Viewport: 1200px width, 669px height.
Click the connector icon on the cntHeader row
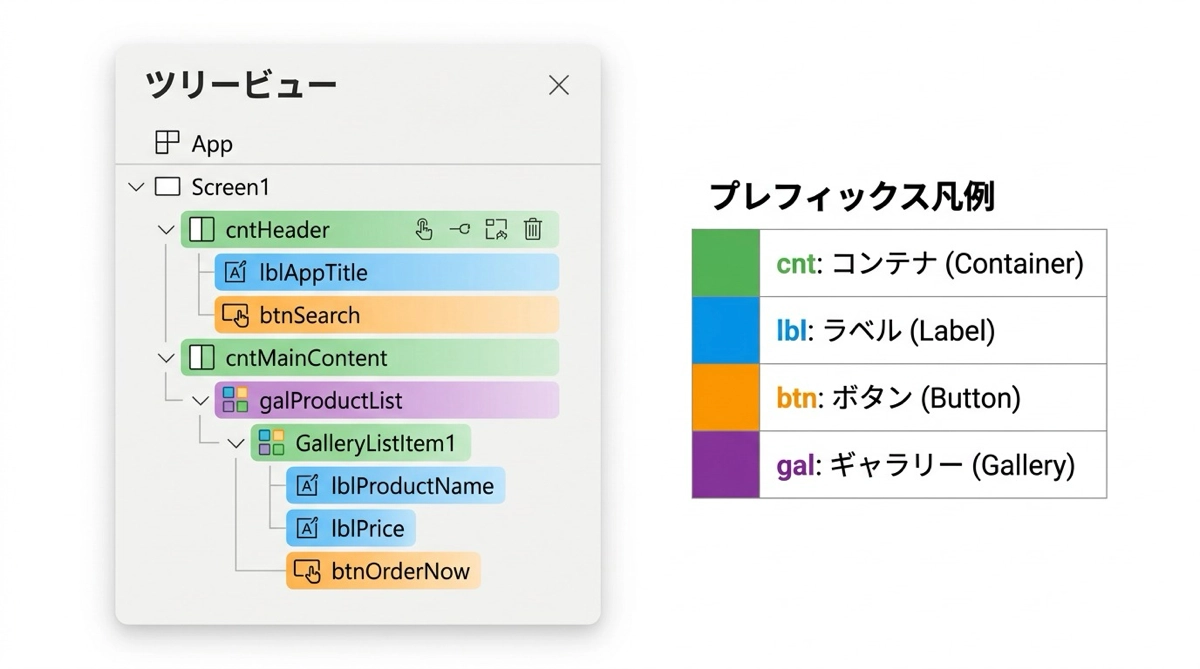click(x=460, y=230)
